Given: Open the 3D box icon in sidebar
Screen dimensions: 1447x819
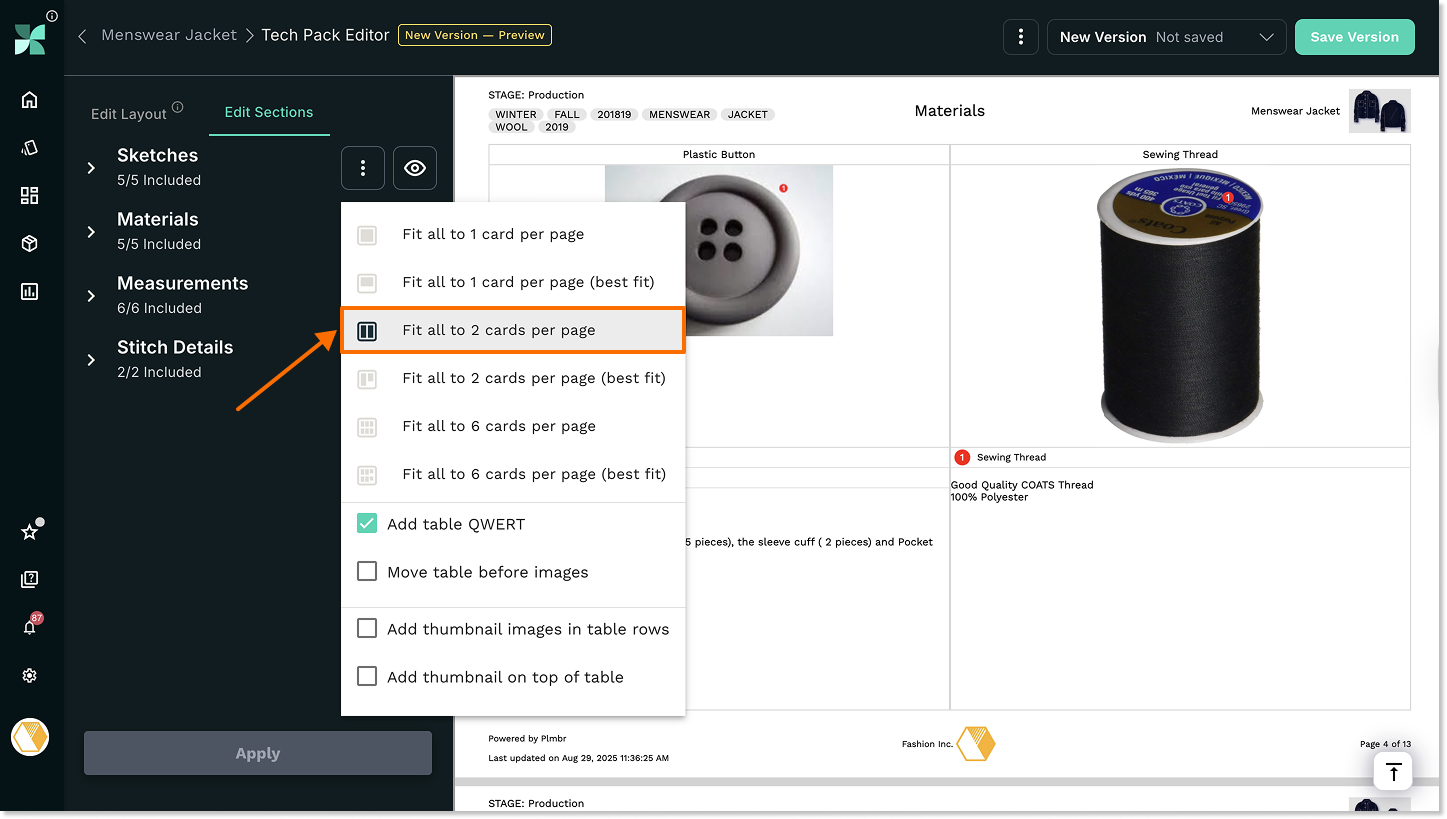Looking at the screenshot, I should tap(29, 244).
